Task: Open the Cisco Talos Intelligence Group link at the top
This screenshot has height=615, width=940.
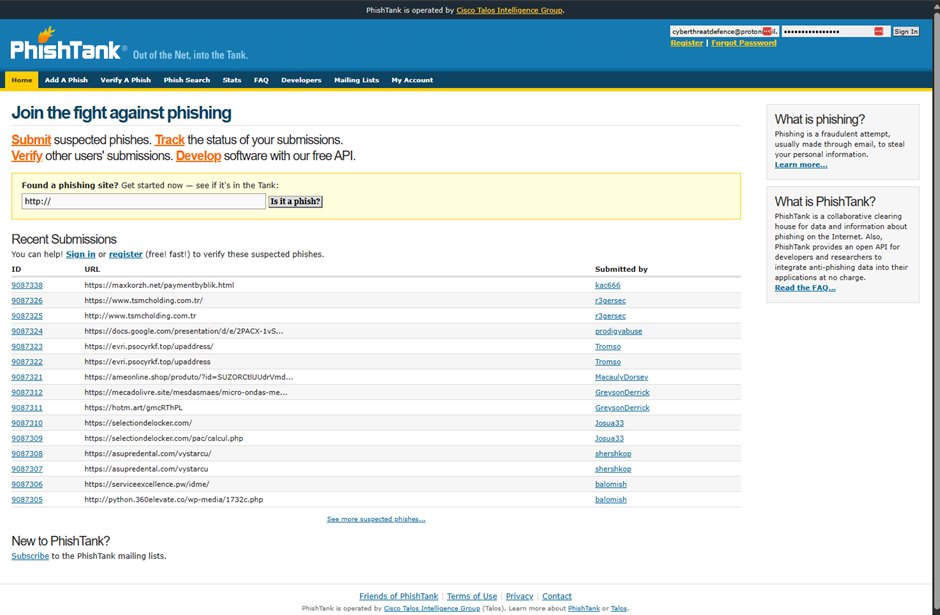Action: [x=509, y=10]
